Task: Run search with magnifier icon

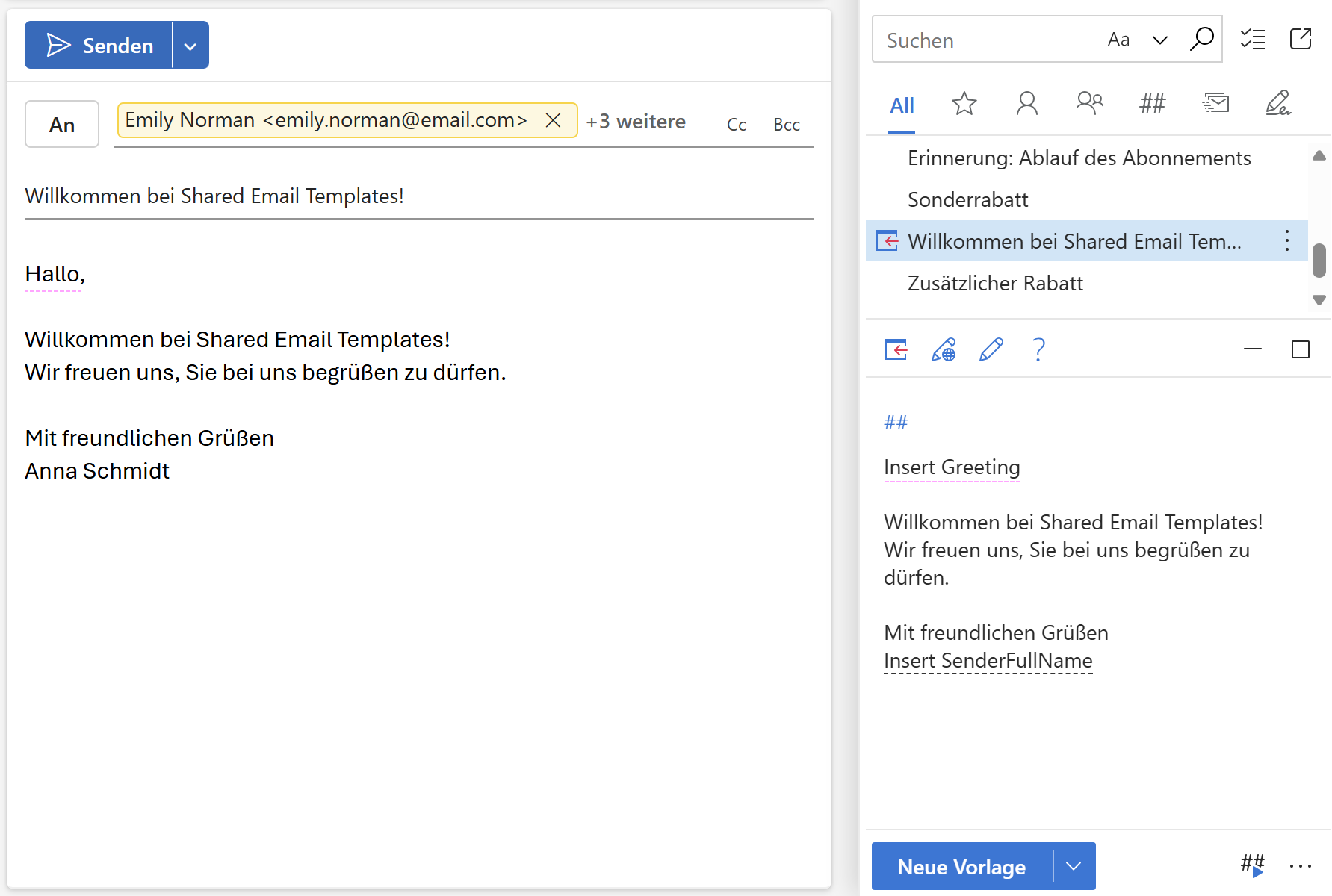Action: tap(1201, 39)
